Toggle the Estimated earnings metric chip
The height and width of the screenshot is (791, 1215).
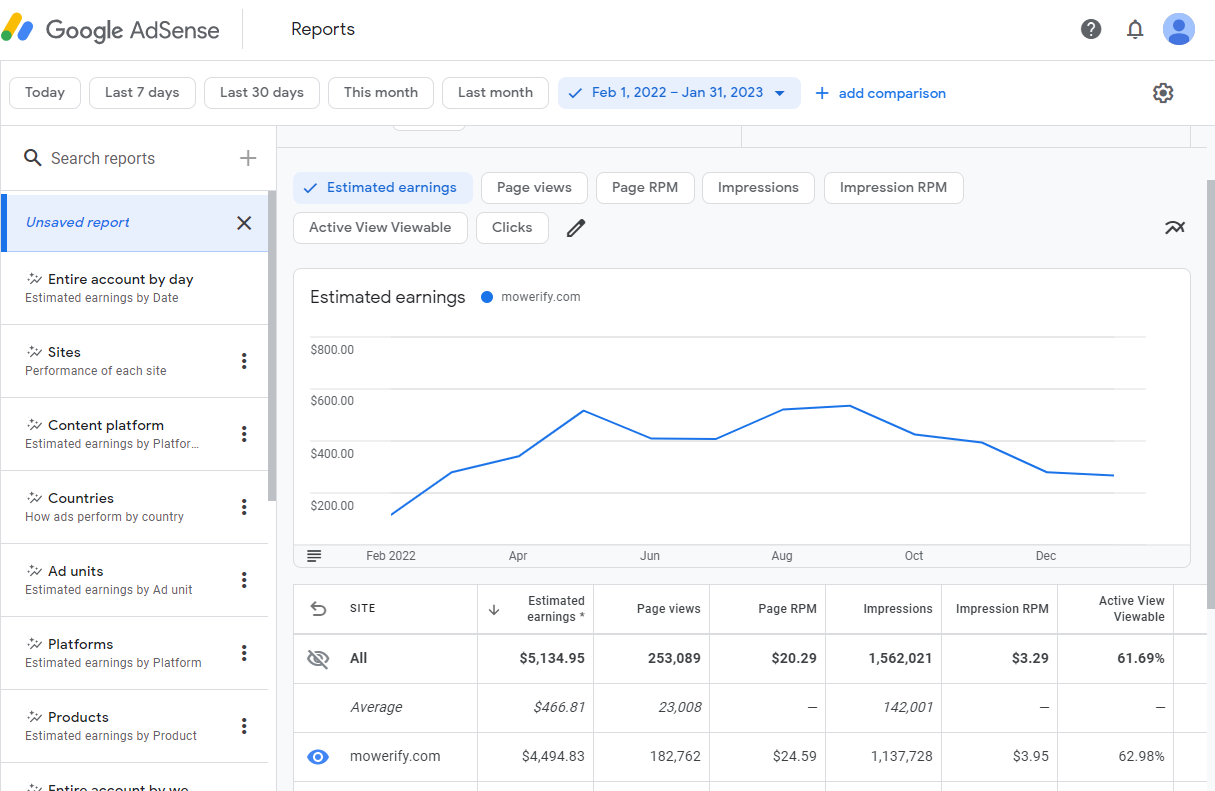click(383, 188)
